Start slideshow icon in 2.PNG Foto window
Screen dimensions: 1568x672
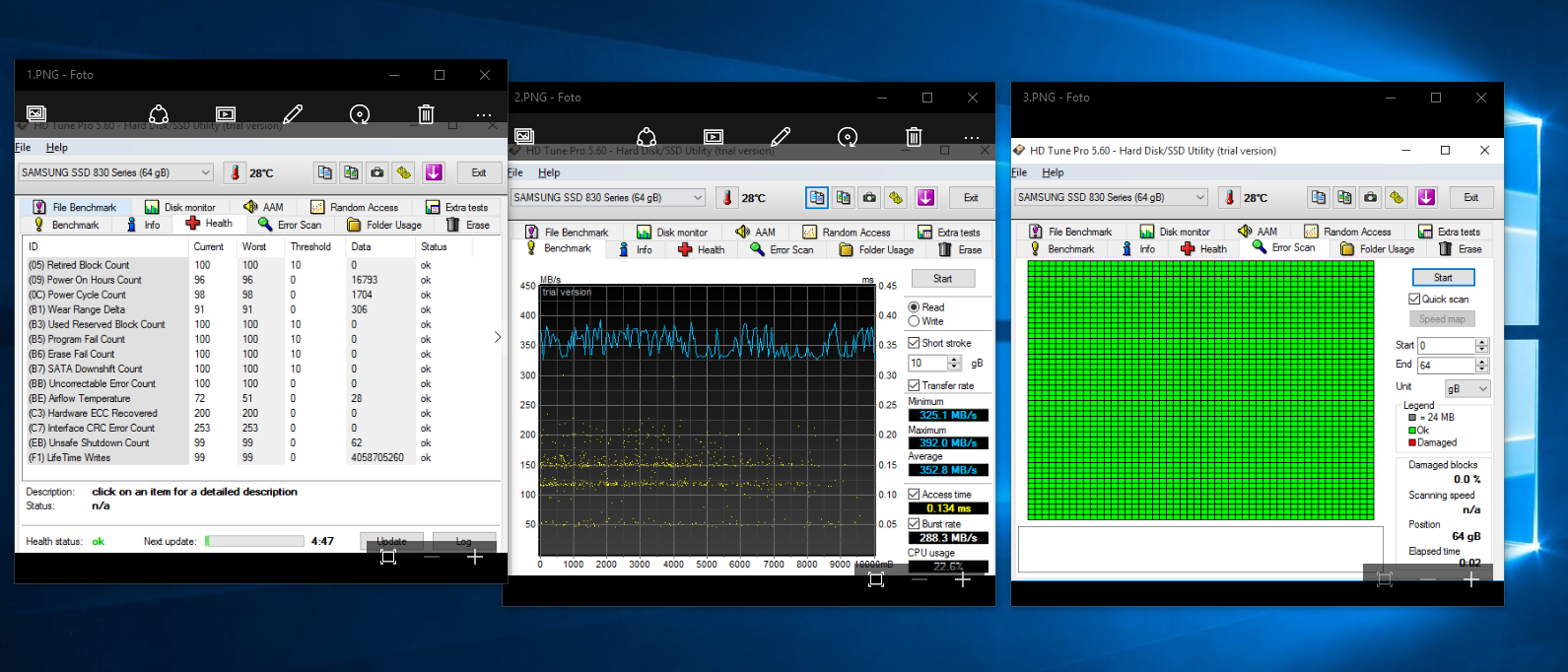coord(714,137)
